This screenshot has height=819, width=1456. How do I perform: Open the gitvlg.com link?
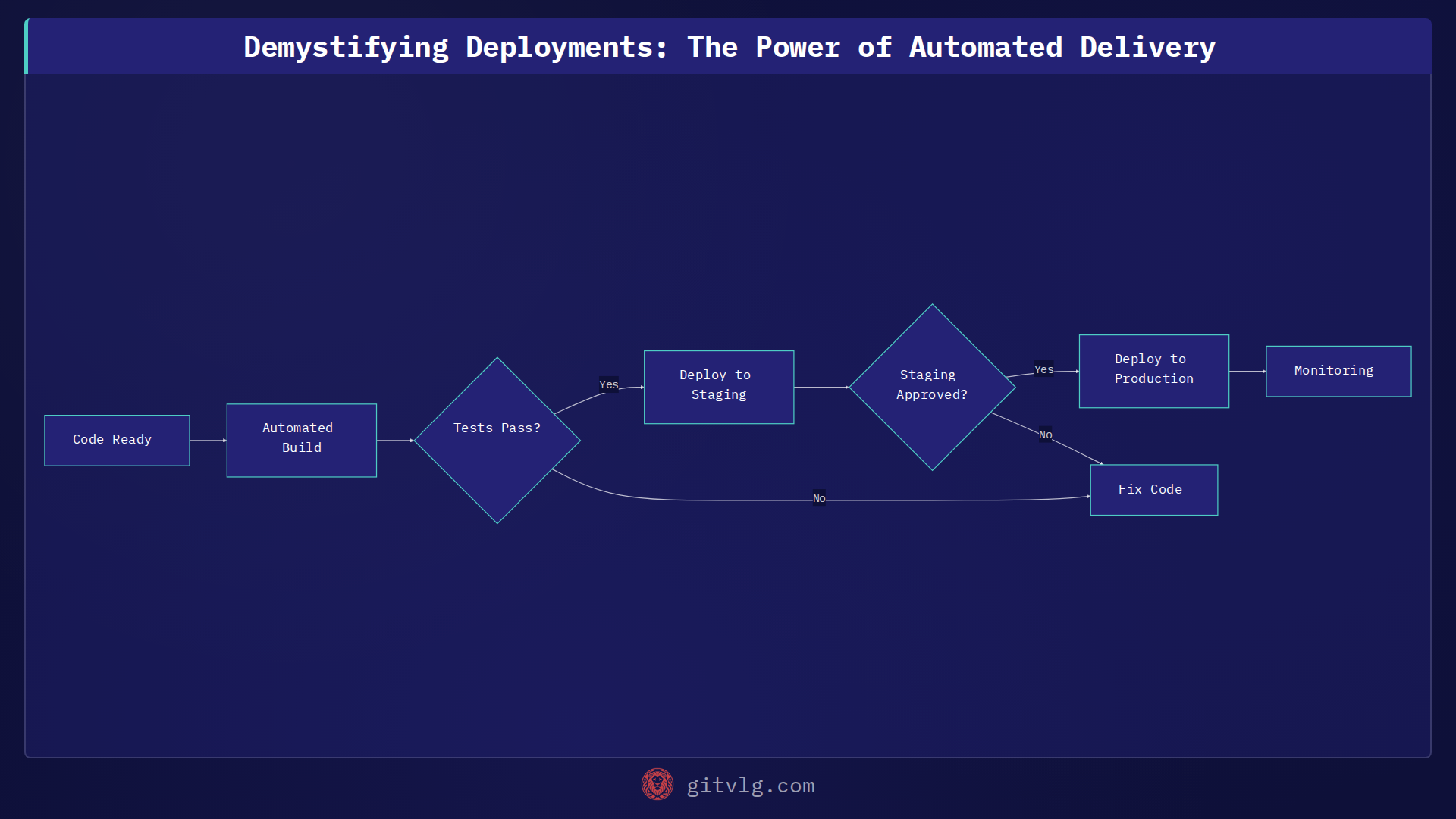tap(751, 786)
